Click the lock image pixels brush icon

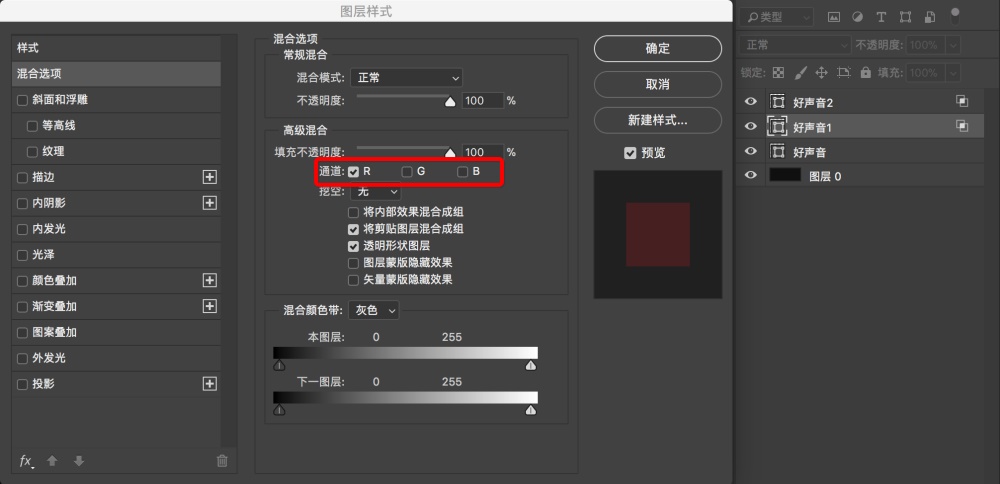pos(800,73)
